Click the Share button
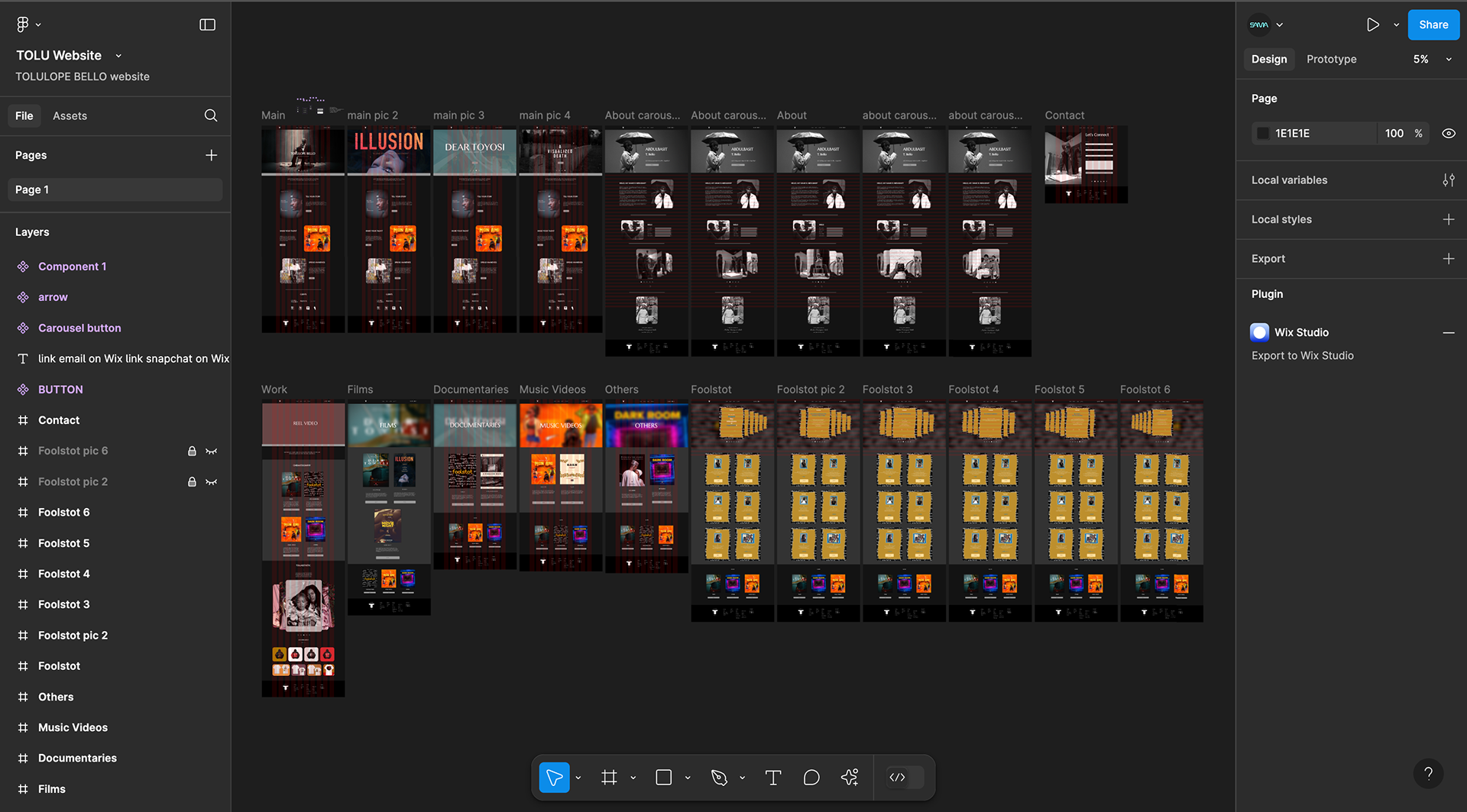The image size is (1467, 812). (1433, 24)
